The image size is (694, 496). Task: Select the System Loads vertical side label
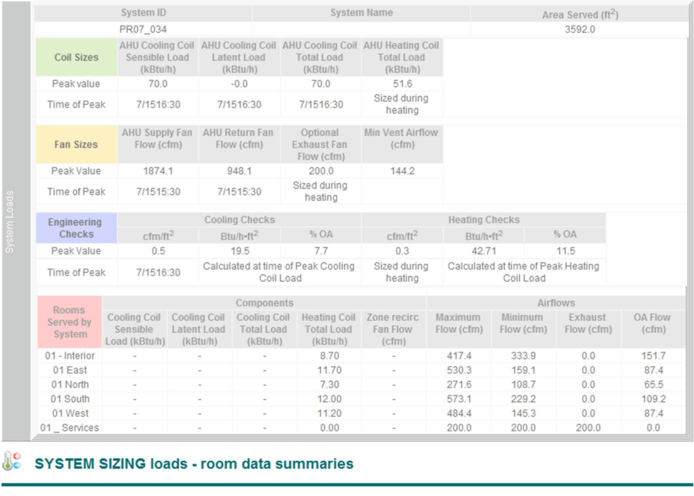click(9, 222)
